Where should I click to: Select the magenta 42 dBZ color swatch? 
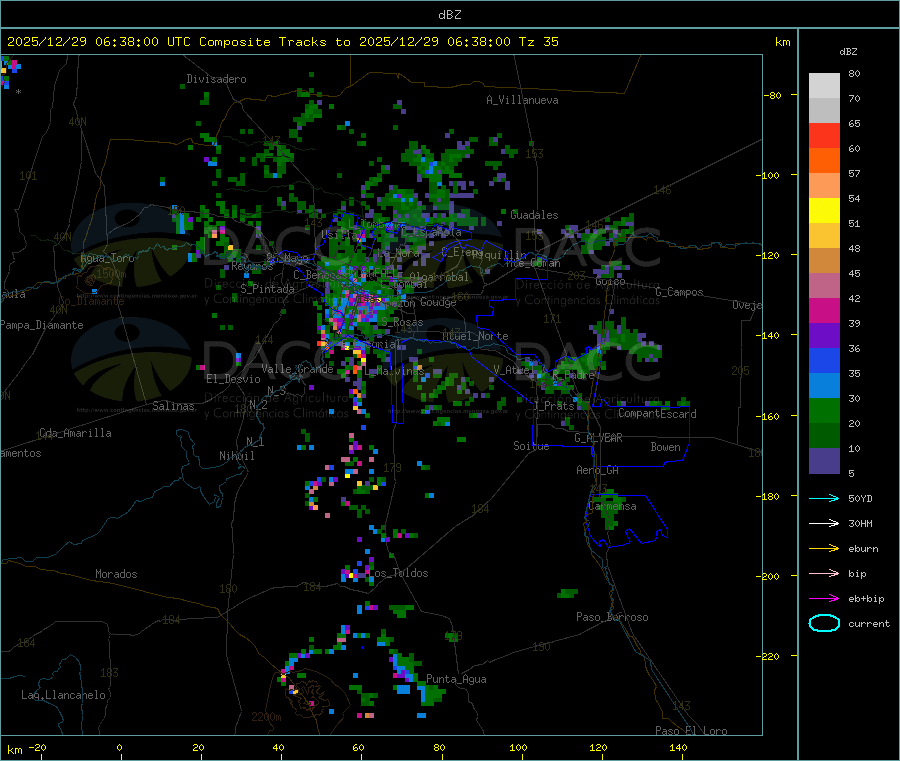pyautogui.click(x=824, y=310)
